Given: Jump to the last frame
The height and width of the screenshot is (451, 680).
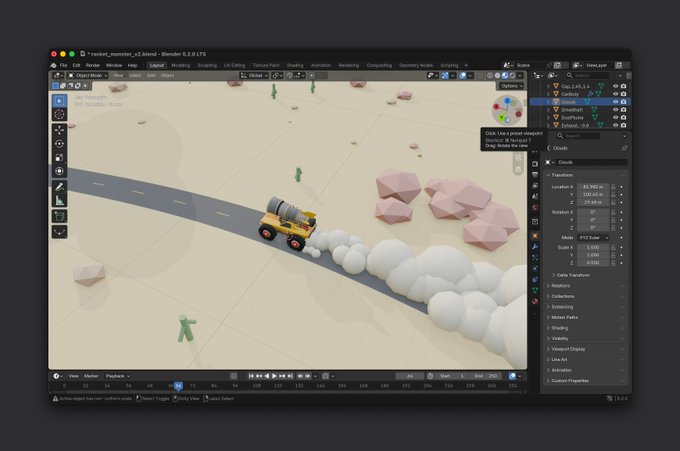Looking at the screenshot, I should (290, 376).
